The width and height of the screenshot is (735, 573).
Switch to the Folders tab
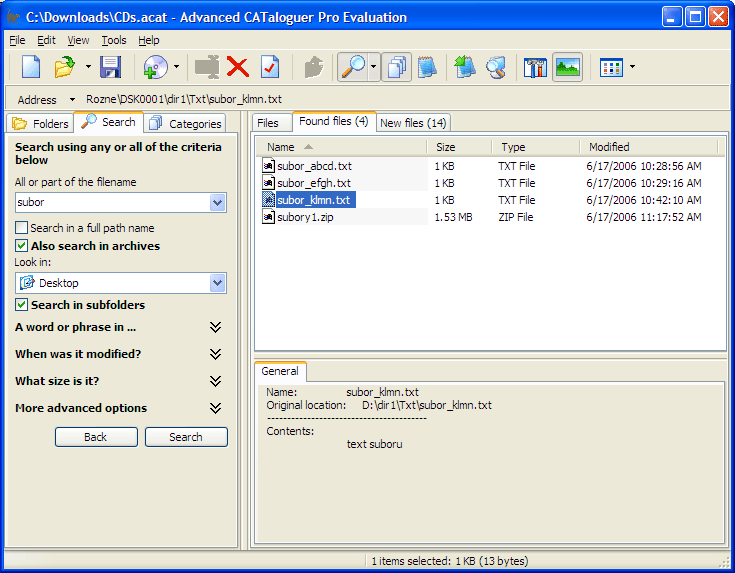40,123
